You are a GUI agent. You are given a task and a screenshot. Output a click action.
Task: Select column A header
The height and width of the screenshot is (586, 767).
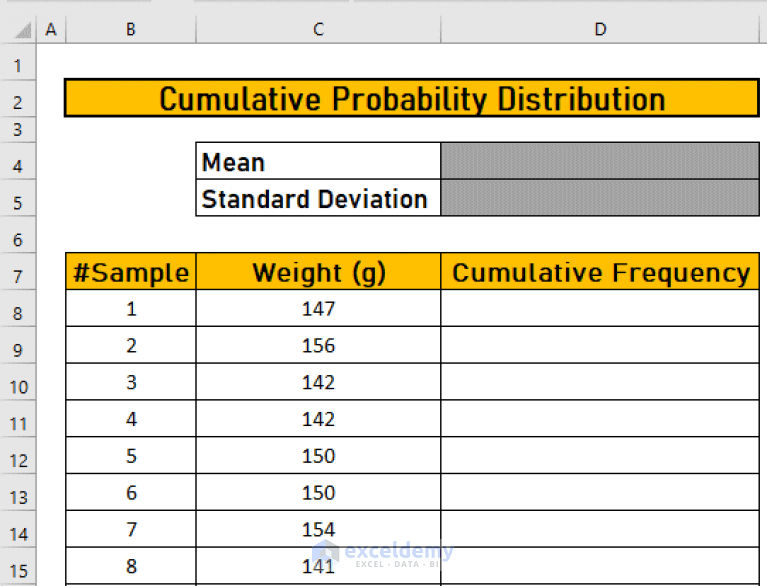click(51, 29)
